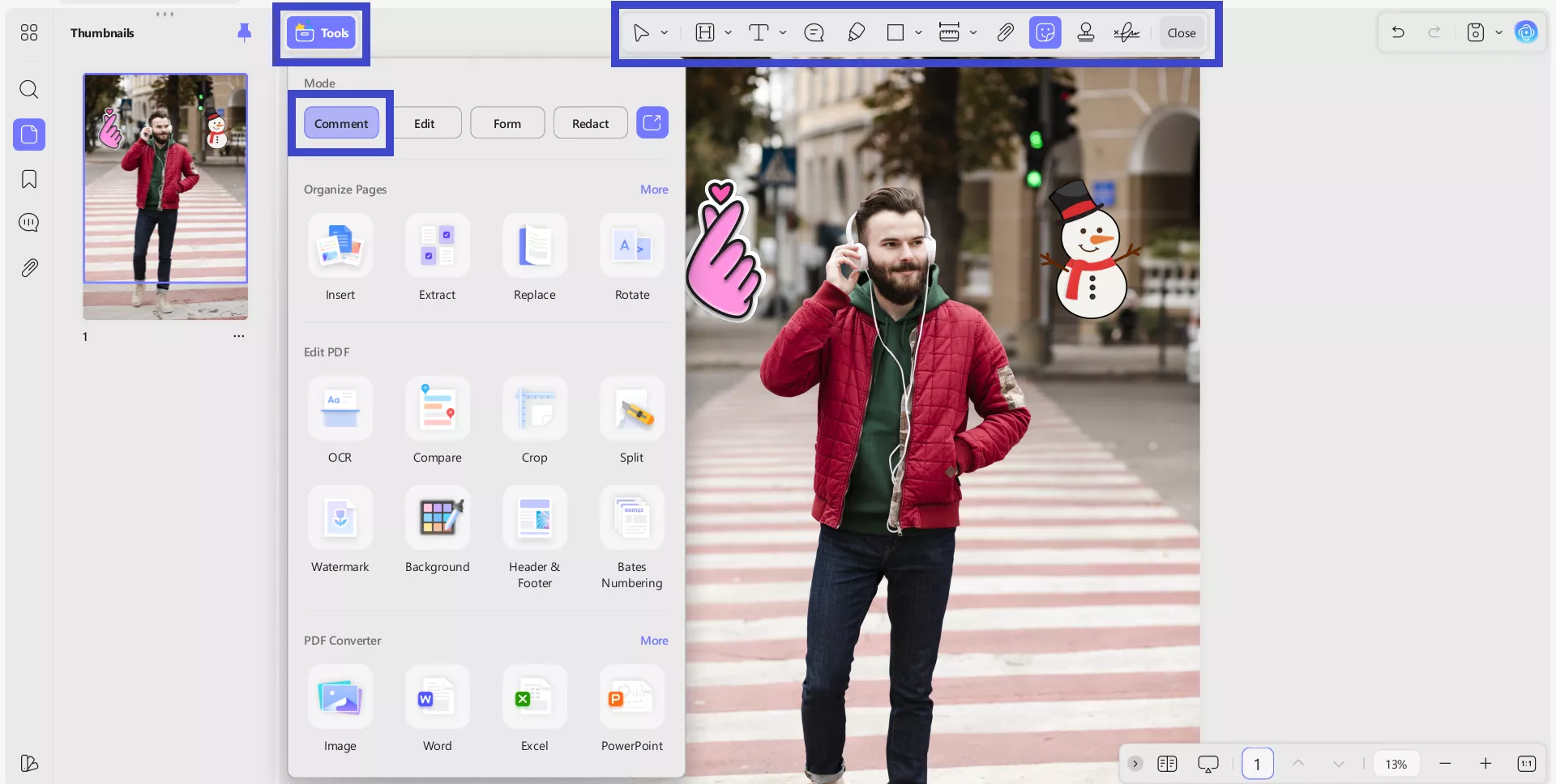Open the save options dropdown arrow
The image size is (1556, 784).
pos(1498,32)
